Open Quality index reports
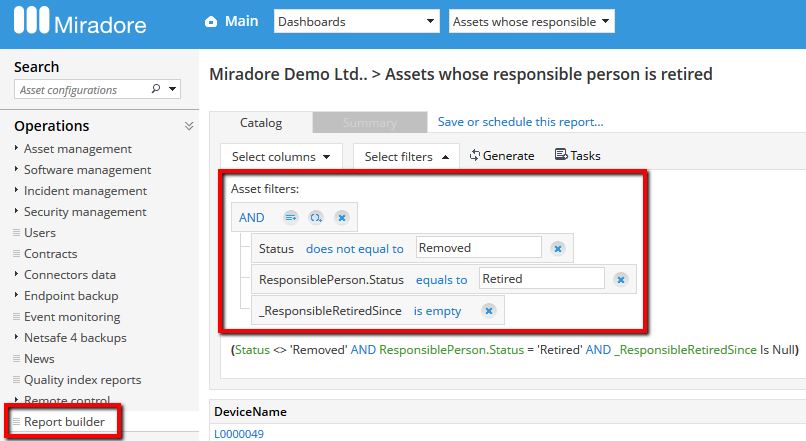The width and height of the screenshot is (806, 441). click(82, 380)
